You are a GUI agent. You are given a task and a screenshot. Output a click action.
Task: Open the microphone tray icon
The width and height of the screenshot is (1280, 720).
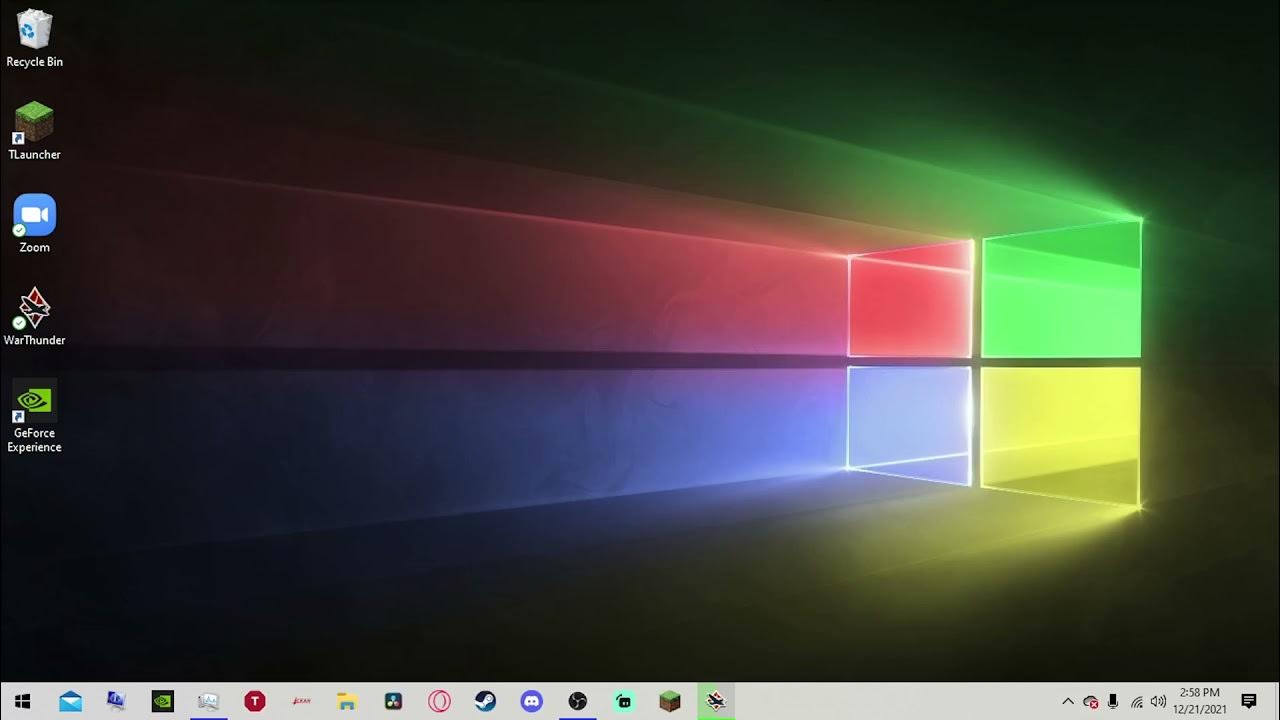1113,702
